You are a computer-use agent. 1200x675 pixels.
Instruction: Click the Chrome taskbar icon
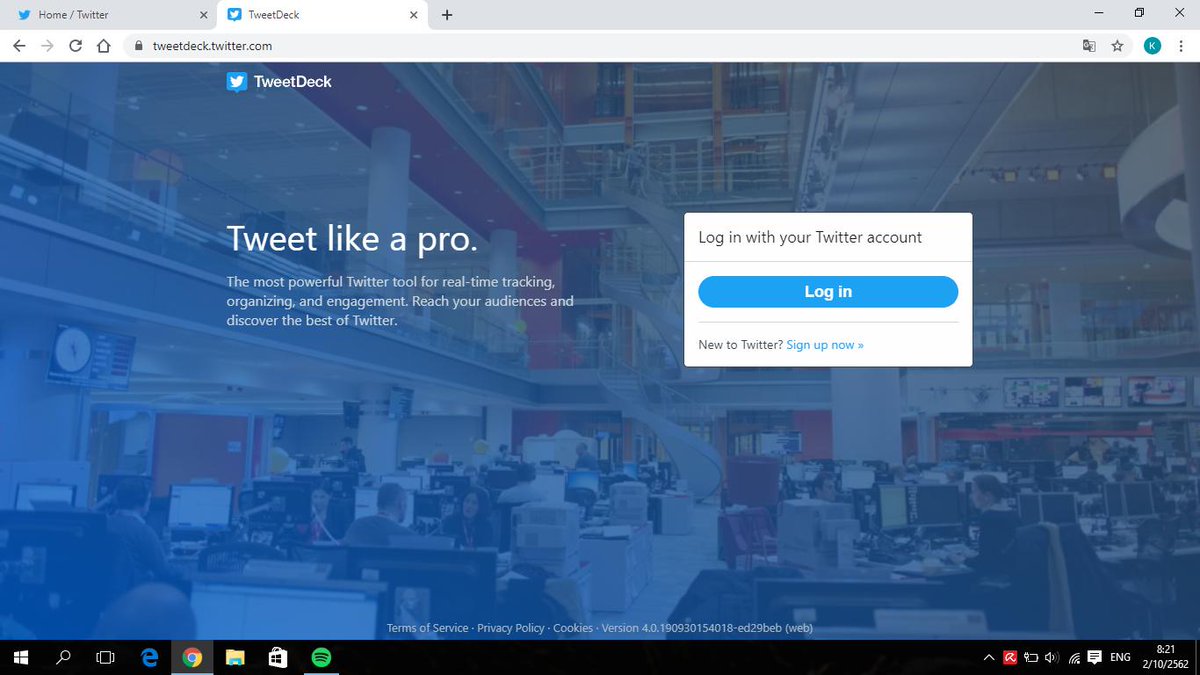click(192, 657)
